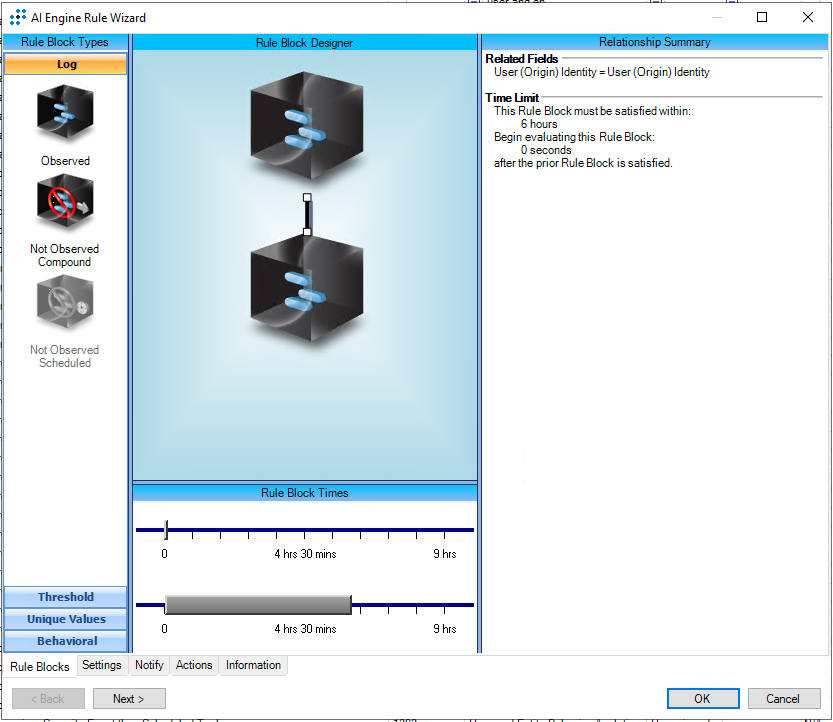
Task: Click the gray time range bar on second timeline
Action: pos(258,605)
